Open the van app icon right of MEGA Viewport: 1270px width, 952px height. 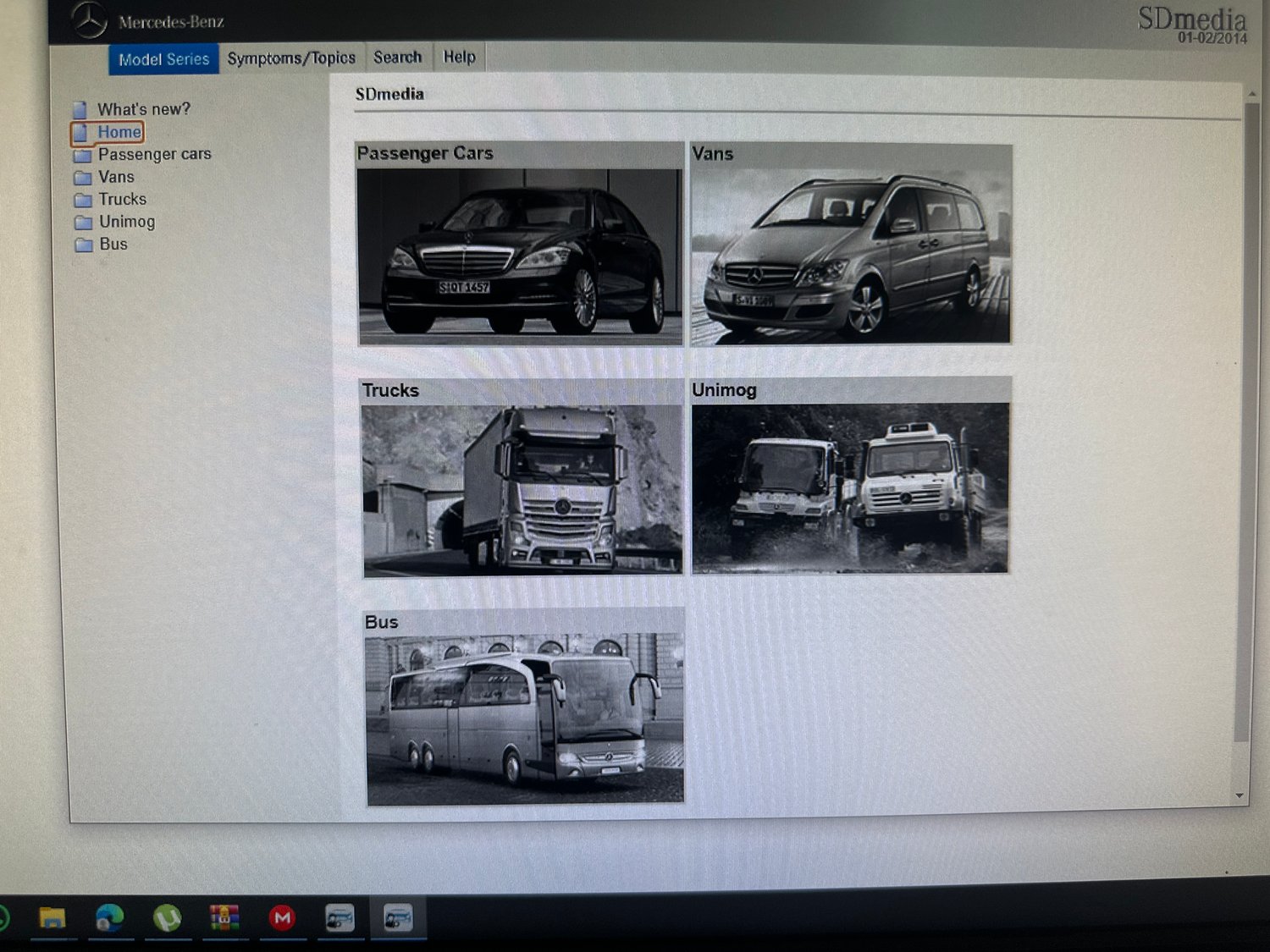pos(340,918)
